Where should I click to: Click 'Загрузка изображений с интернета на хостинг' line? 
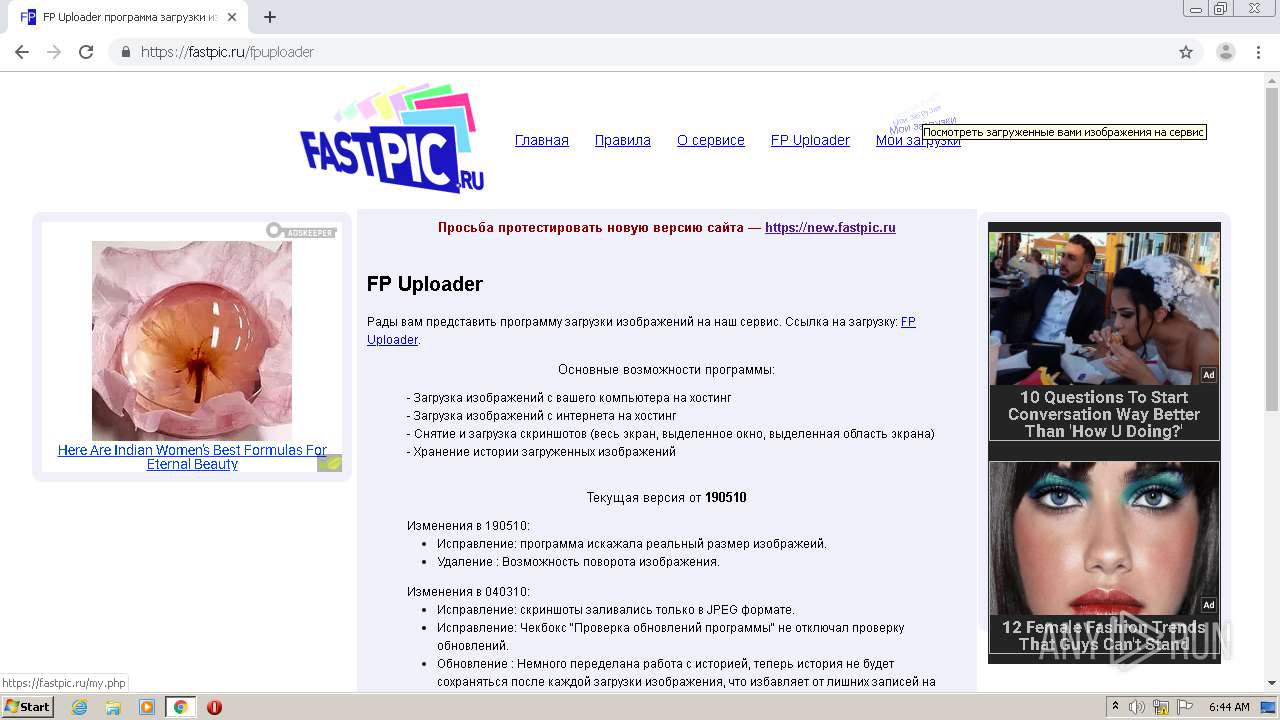click(542, 416)
